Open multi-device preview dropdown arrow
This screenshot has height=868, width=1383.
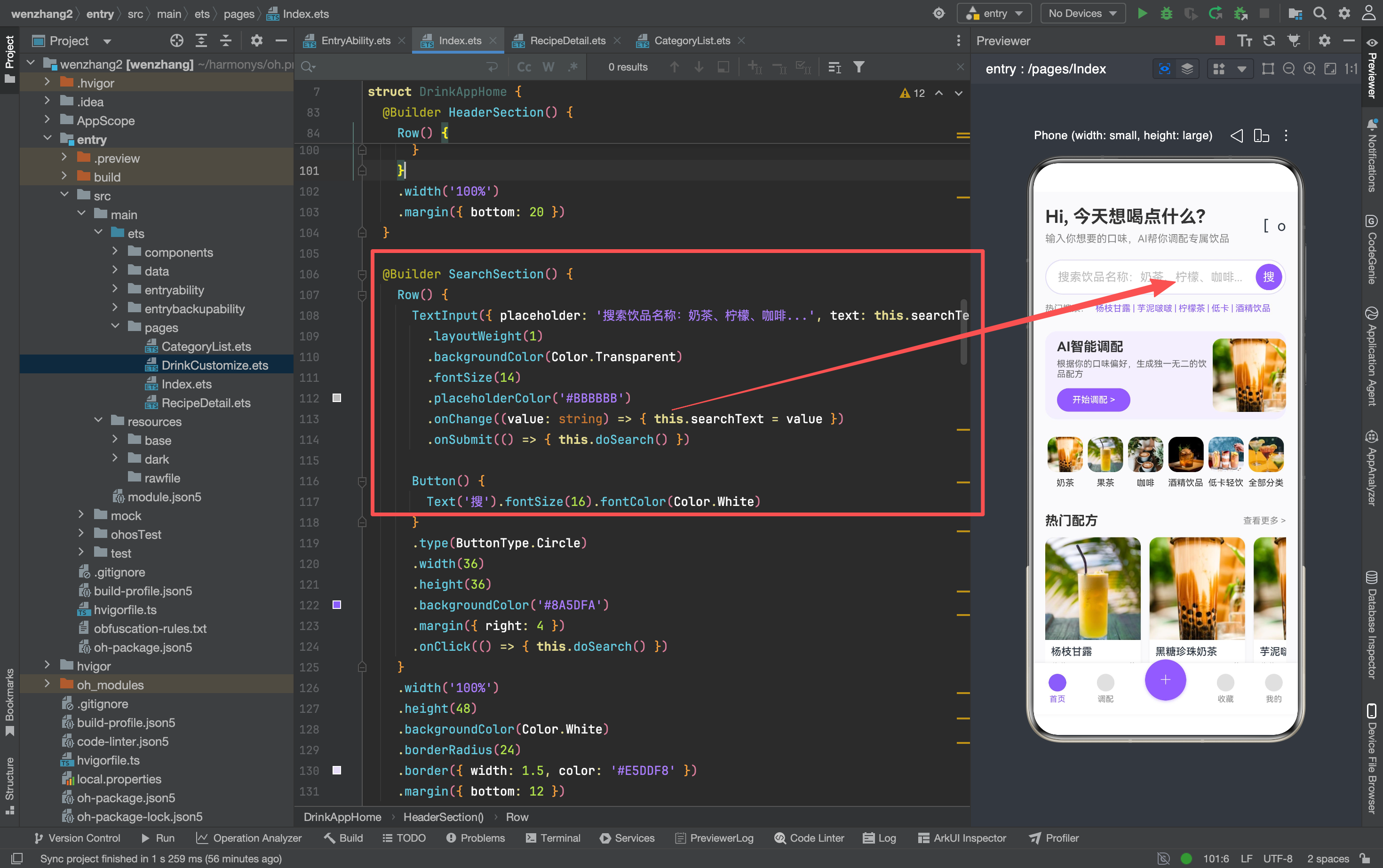(x=1242, y=69)
